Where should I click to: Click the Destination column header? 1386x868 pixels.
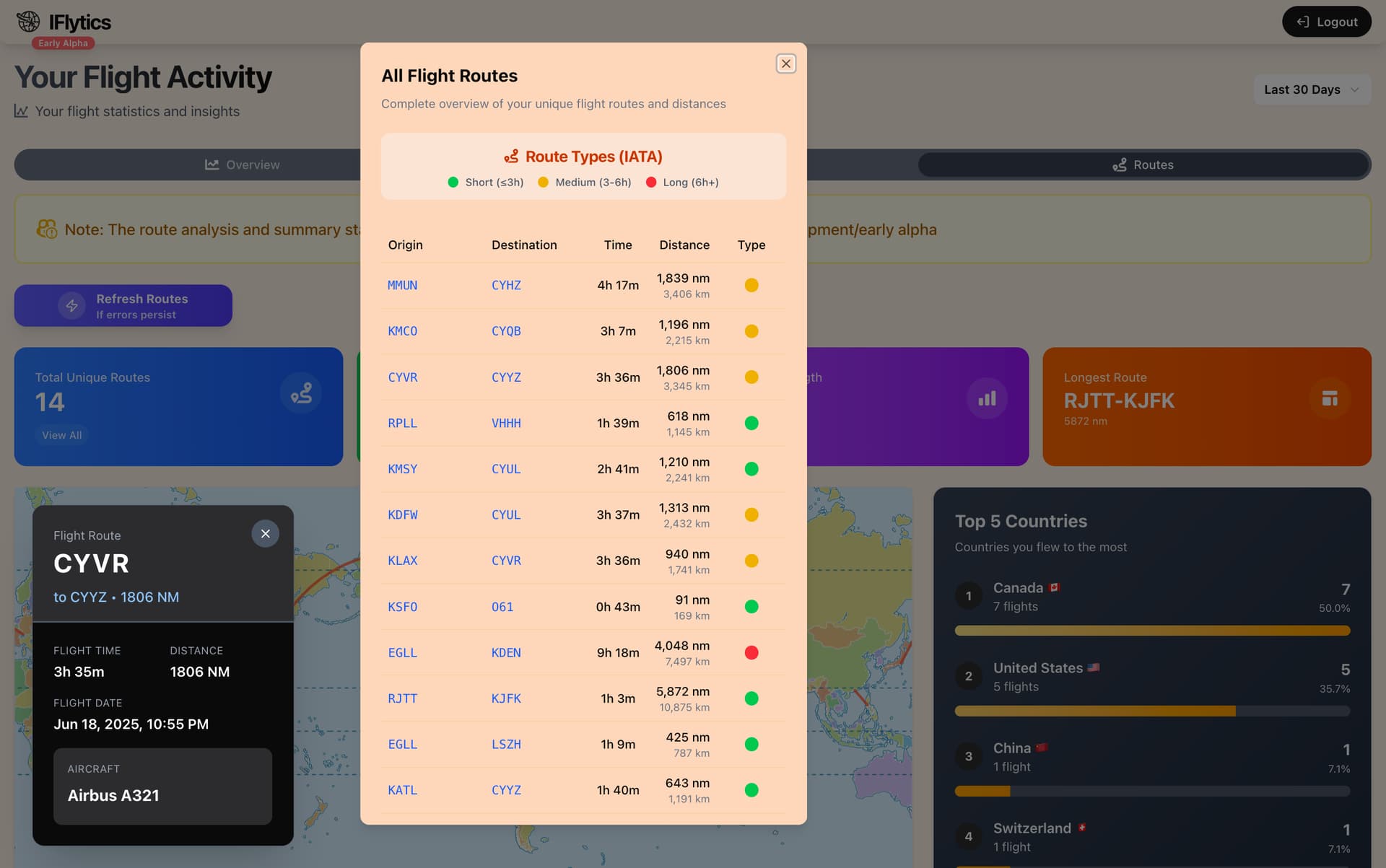tap(524, 245)
